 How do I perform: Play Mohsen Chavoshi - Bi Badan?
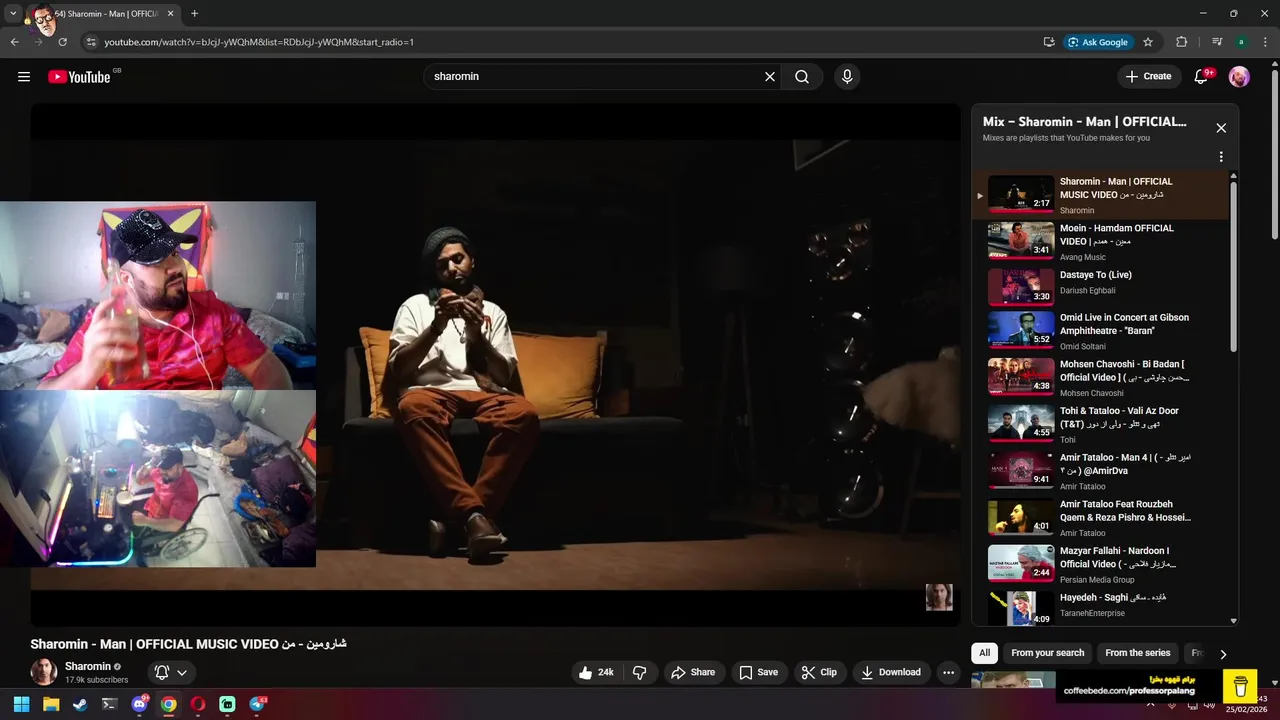1100,378
